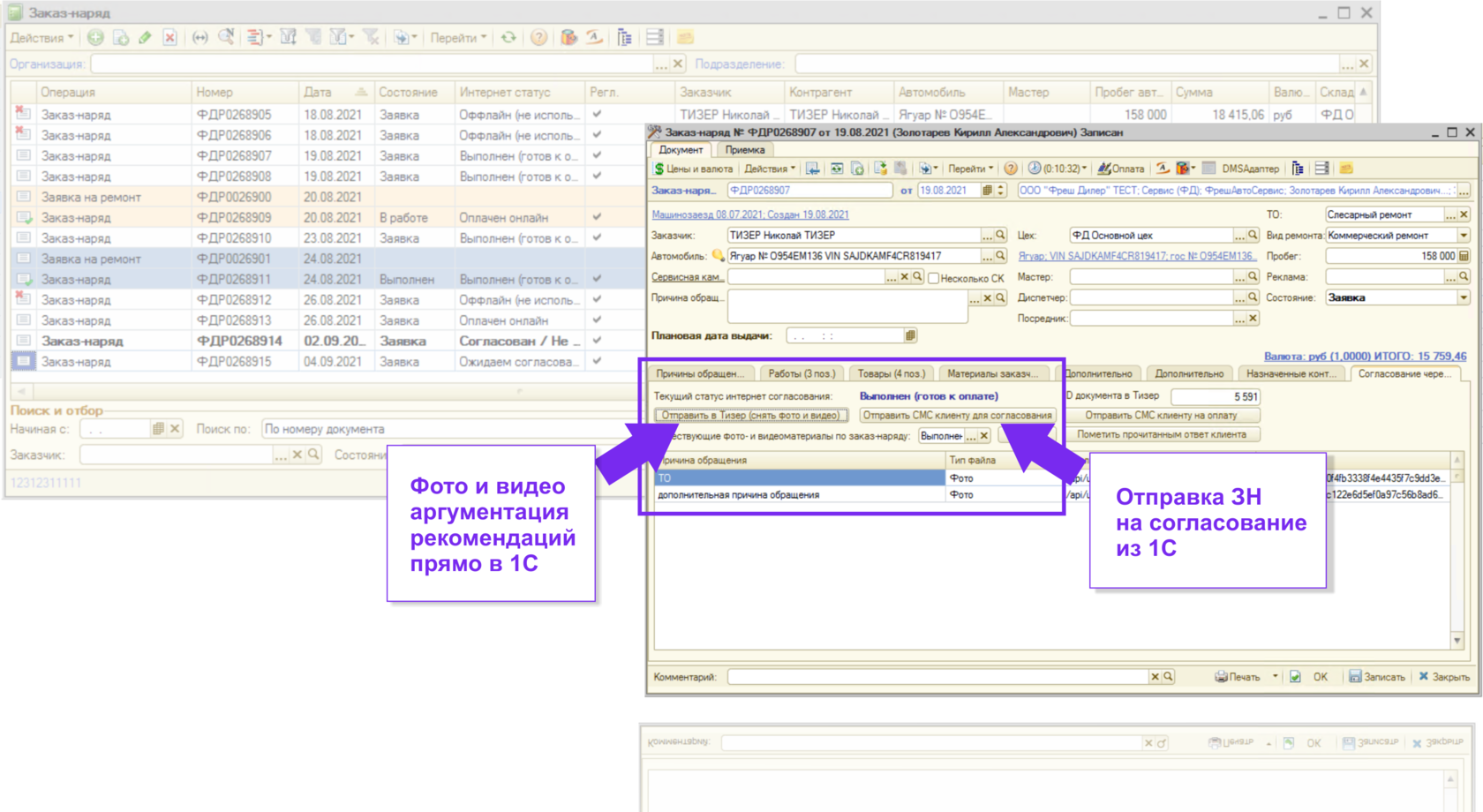Click the copy document icon beside the plus

[x=120, y=38]
